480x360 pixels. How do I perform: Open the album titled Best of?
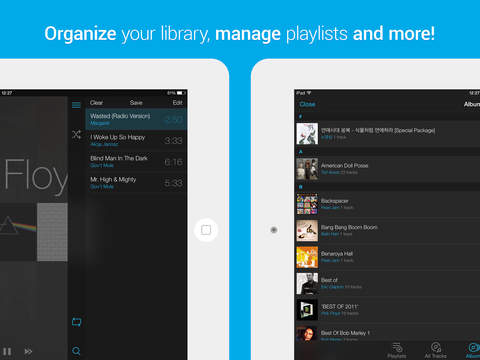(388, 283)
